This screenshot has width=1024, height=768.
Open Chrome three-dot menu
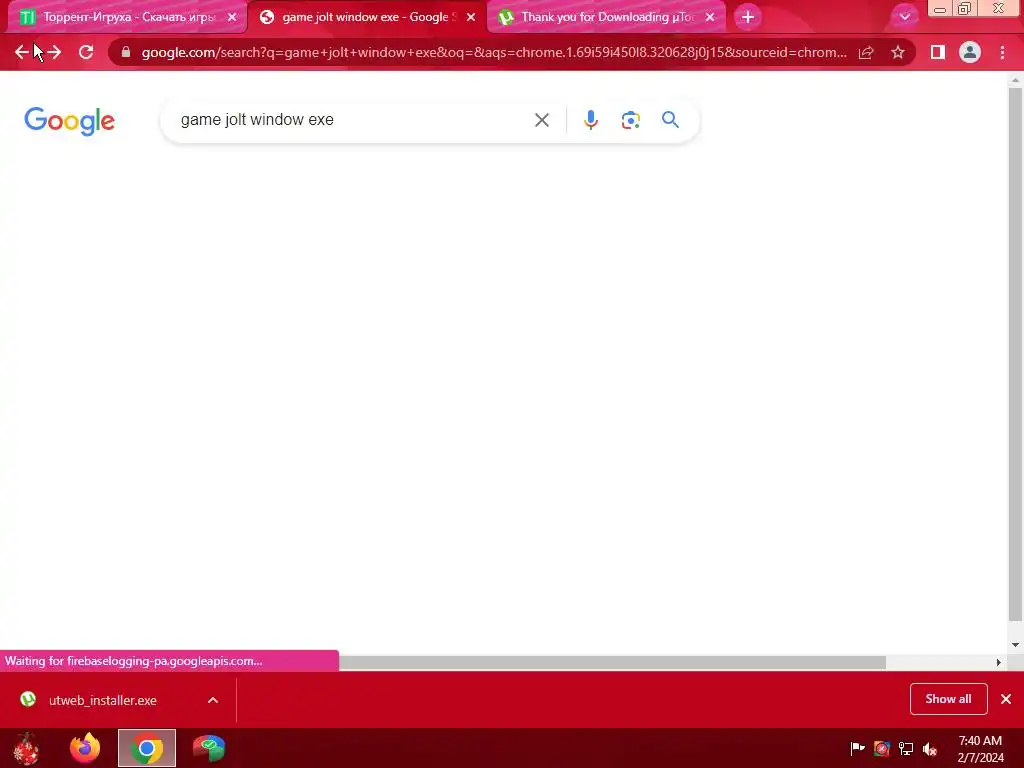coord(1002,52)
